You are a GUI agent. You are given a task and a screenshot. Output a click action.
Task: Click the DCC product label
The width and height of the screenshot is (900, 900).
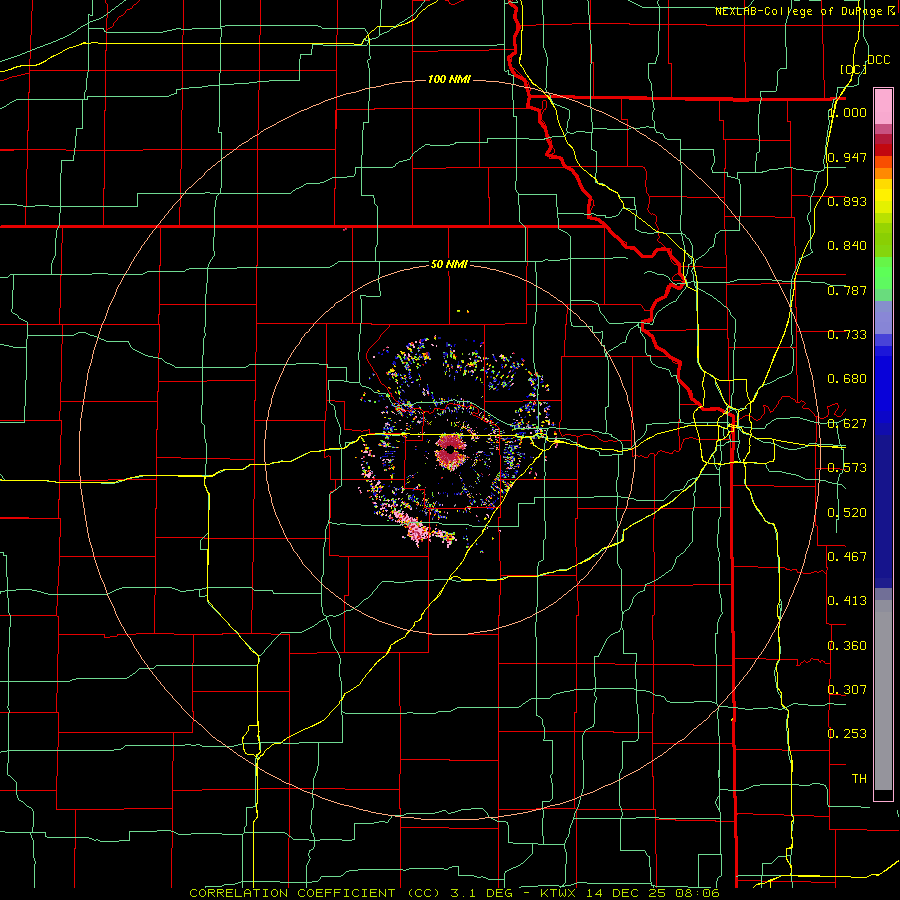tap(878, 60)
